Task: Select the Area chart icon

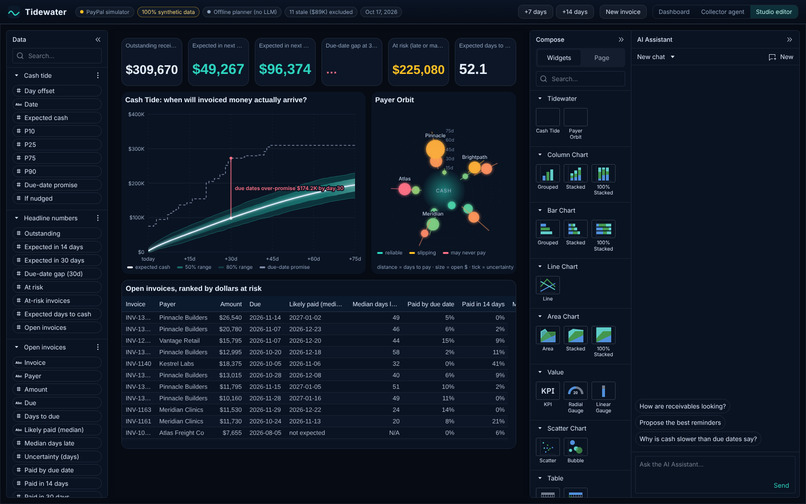Action: point(548,335)
